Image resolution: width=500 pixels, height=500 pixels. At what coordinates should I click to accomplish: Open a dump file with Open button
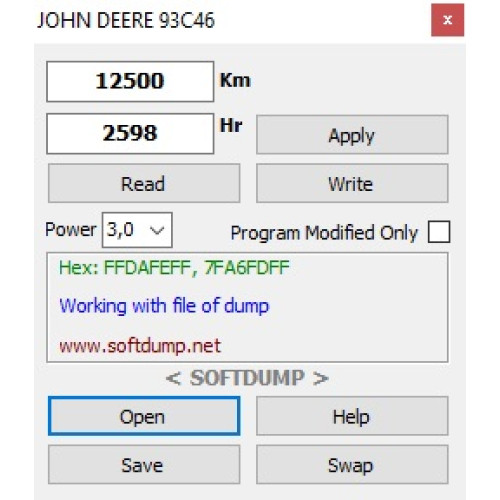tap(144, 416)
